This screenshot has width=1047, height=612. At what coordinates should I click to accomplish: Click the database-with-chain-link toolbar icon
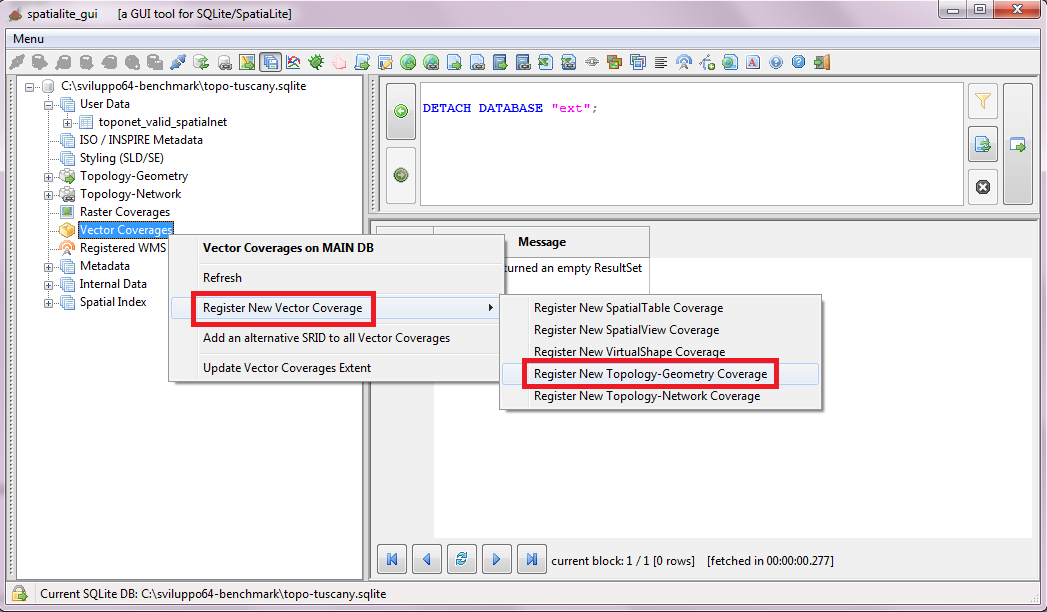pyautogui.click(x=224, y=63)
